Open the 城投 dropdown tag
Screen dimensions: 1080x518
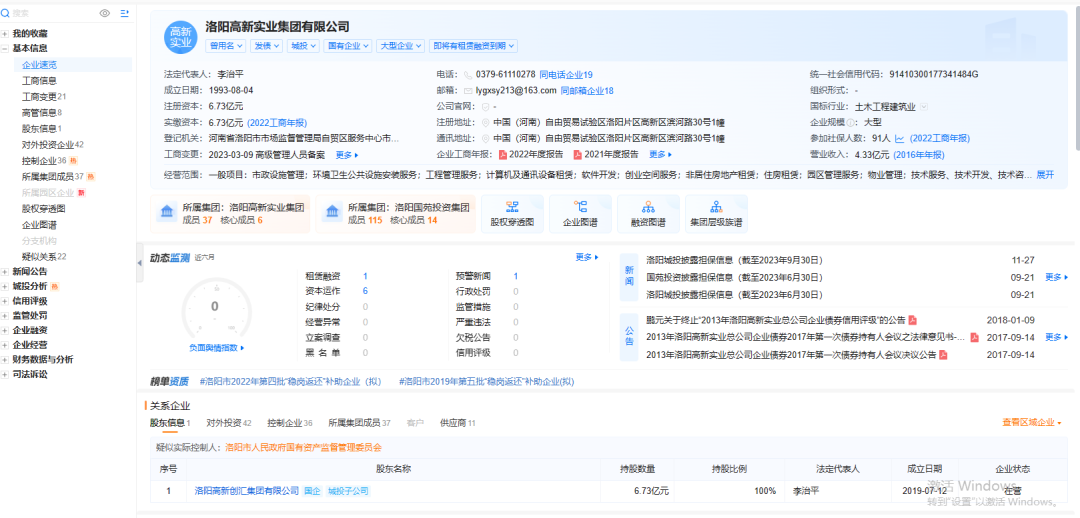[x=303, y=46]
